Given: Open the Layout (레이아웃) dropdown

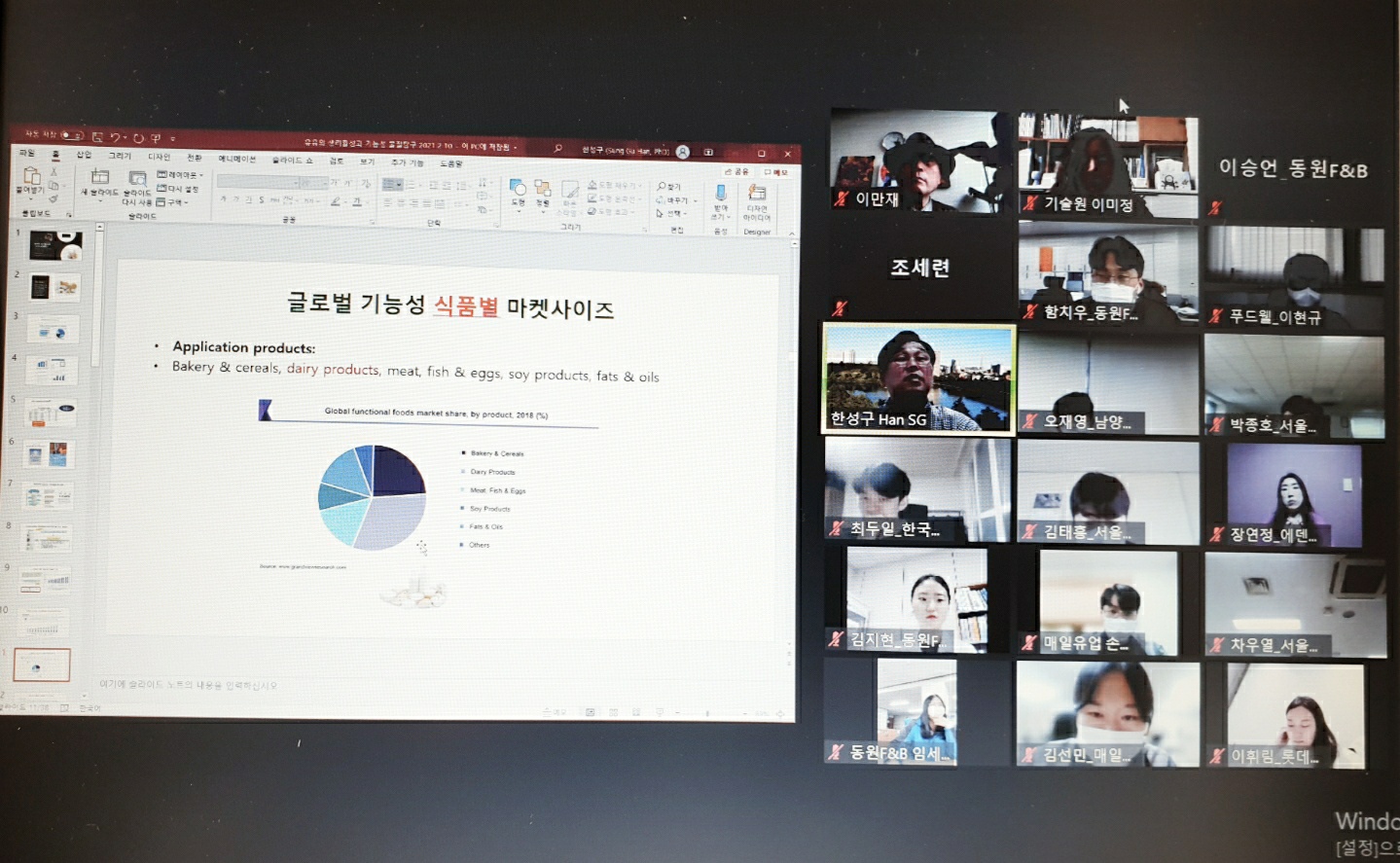Looking at the screenshot, I should (x=180, y=174).
